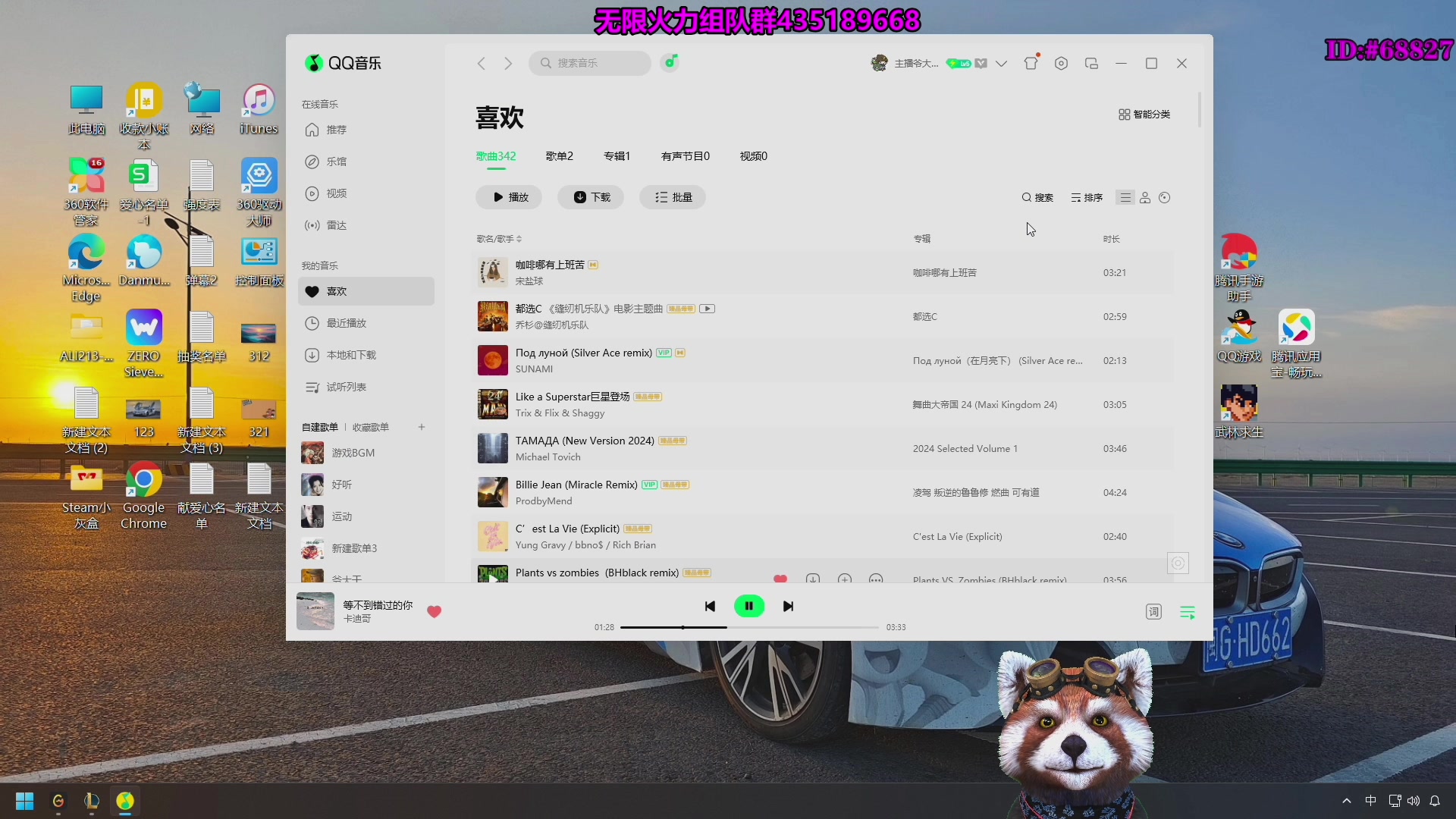Seek within the playback progress bar
The image size is (1456, 819).
pos(749,627)
